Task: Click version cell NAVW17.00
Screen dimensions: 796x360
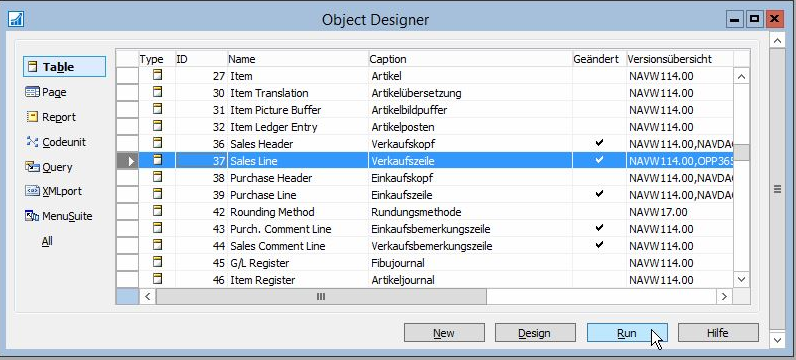Action: pyautogui.click(x=680, y=212)
